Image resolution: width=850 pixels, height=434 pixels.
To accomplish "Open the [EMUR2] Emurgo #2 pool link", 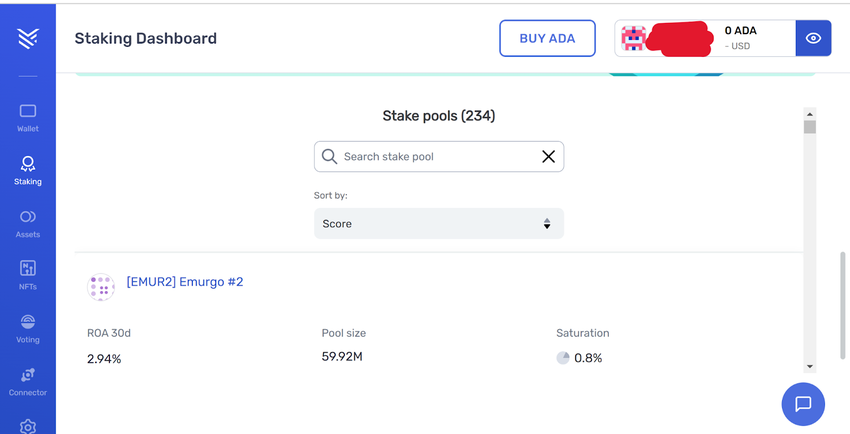I will 185,282.
